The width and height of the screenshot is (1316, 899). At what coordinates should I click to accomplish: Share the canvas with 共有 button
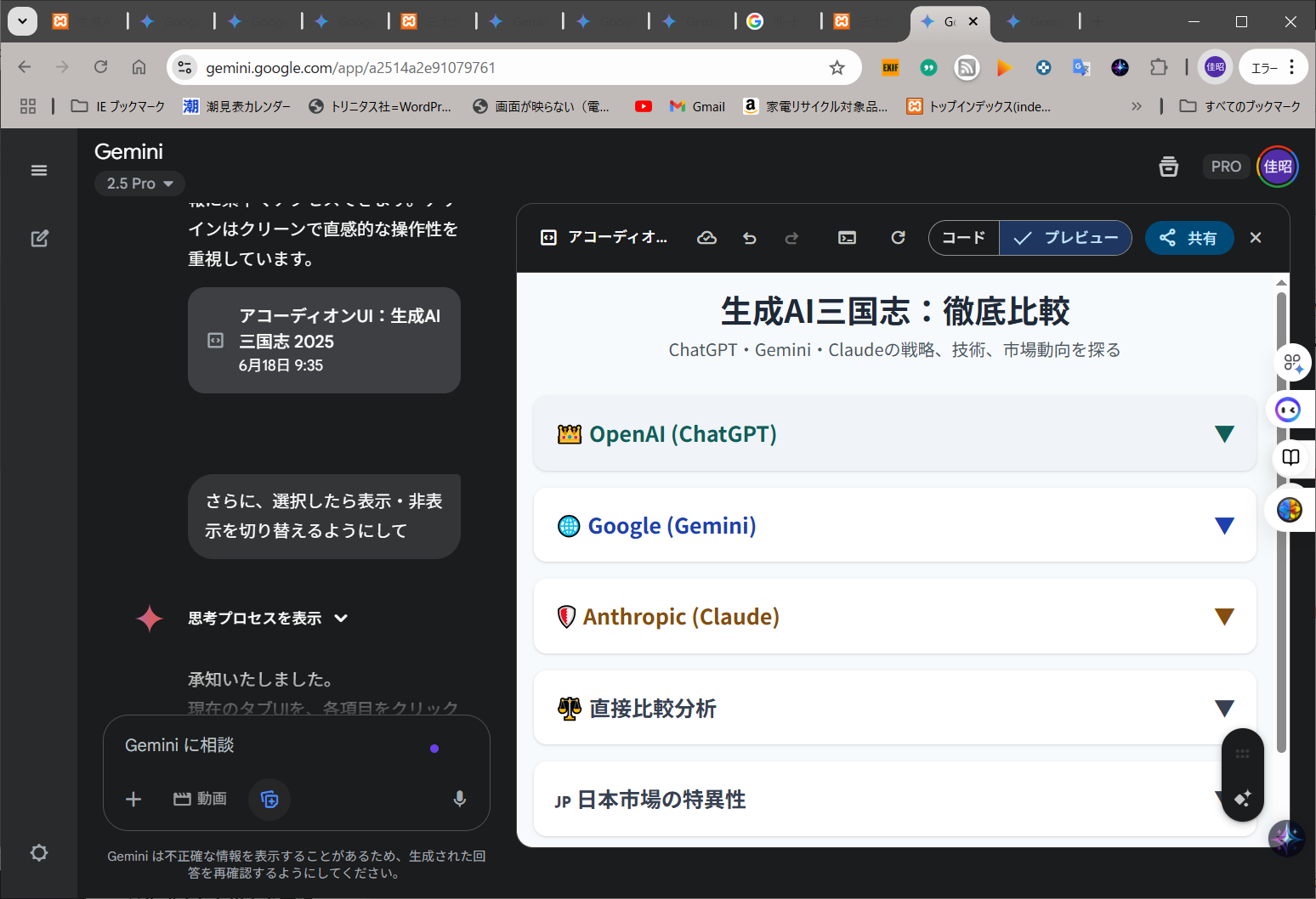pyautogui.click(x=1188, y=238)
